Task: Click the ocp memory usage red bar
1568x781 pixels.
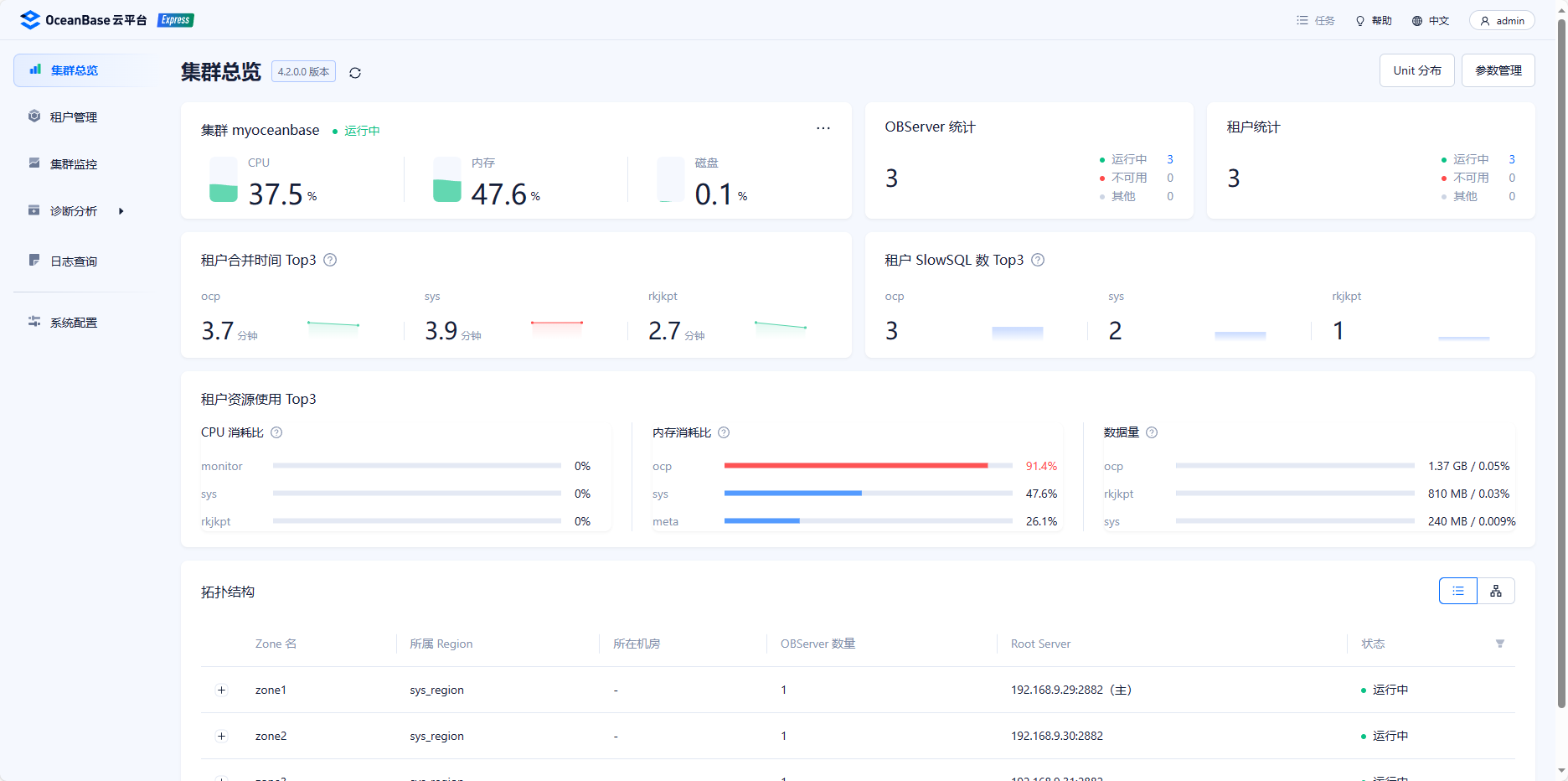Action: point(856,465)
